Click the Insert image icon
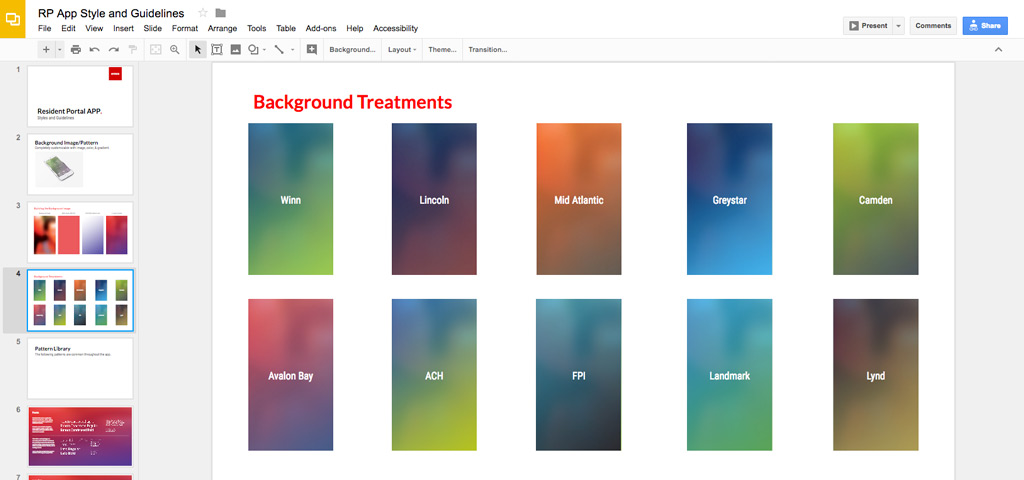The height and width of the screenshot is (480, 1024). pyautogui.click(x=236, y=50)
